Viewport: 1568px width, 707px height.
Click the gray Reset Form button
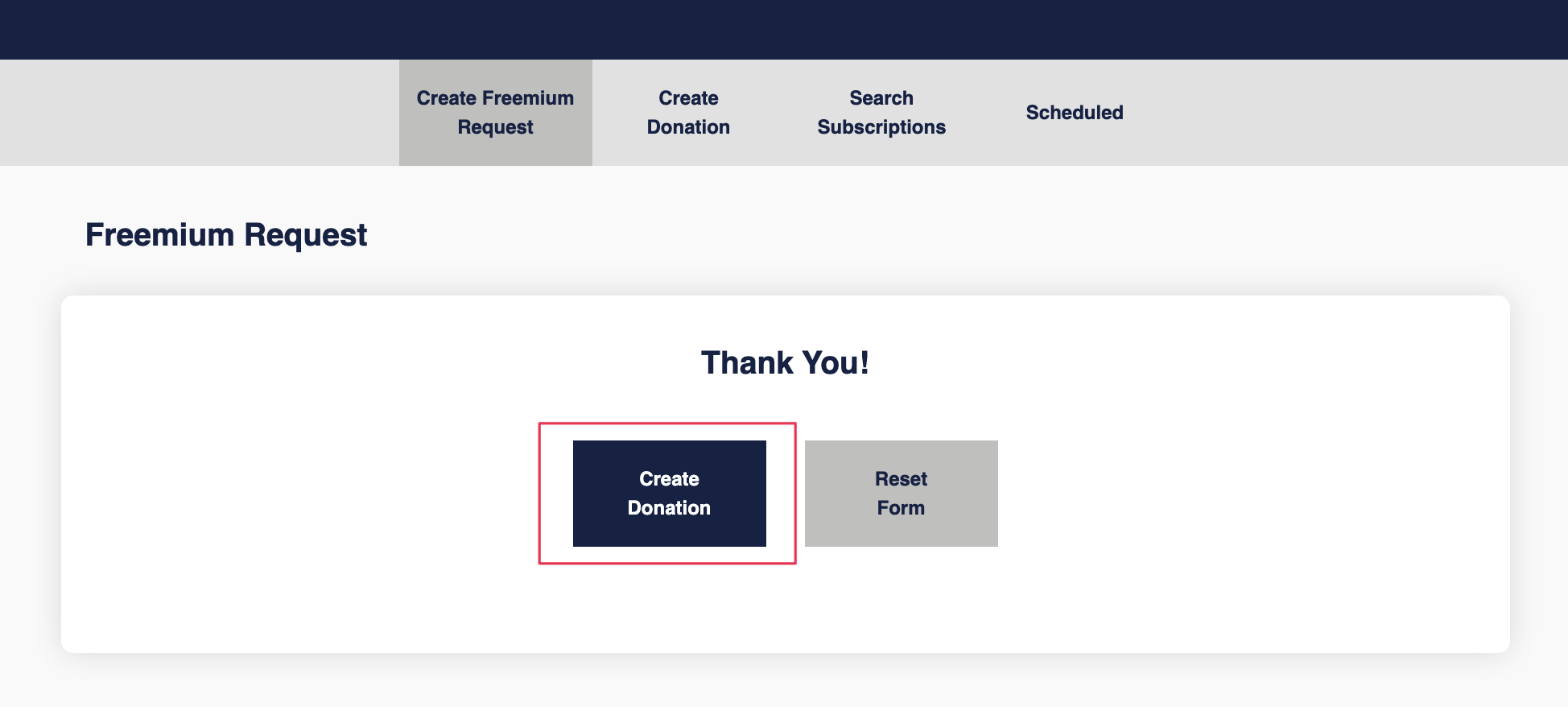[901, 494]
